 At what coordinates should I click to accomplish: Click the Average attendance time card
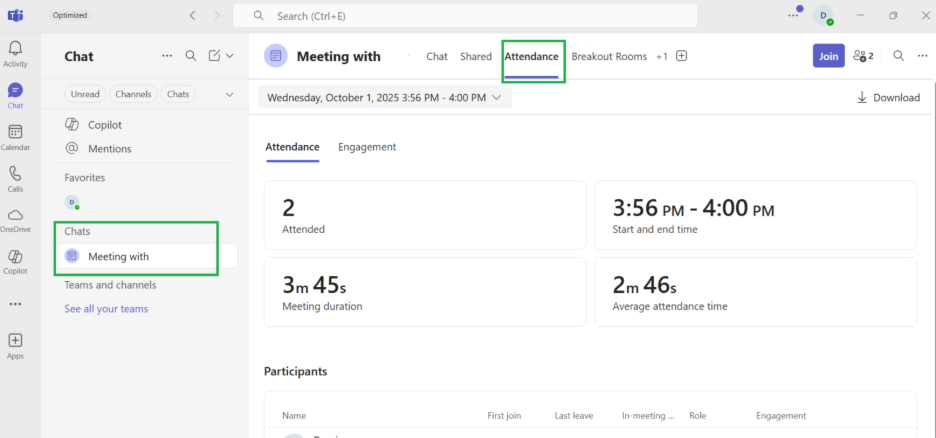click(x=755, y=292)
